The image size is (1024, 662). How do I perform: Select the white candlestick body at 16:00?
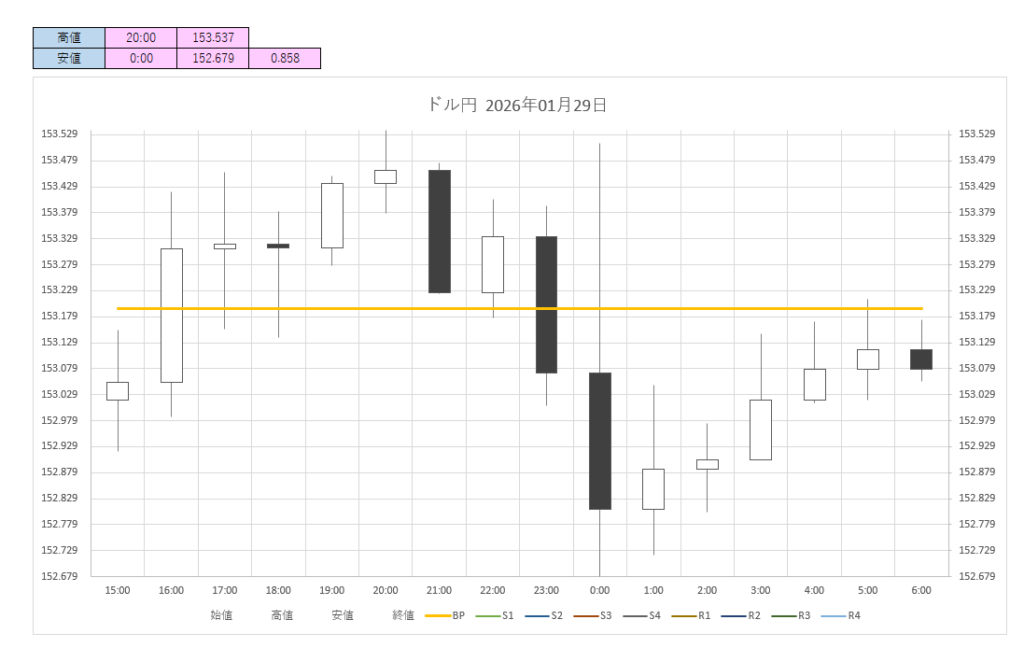pos(171,315)
